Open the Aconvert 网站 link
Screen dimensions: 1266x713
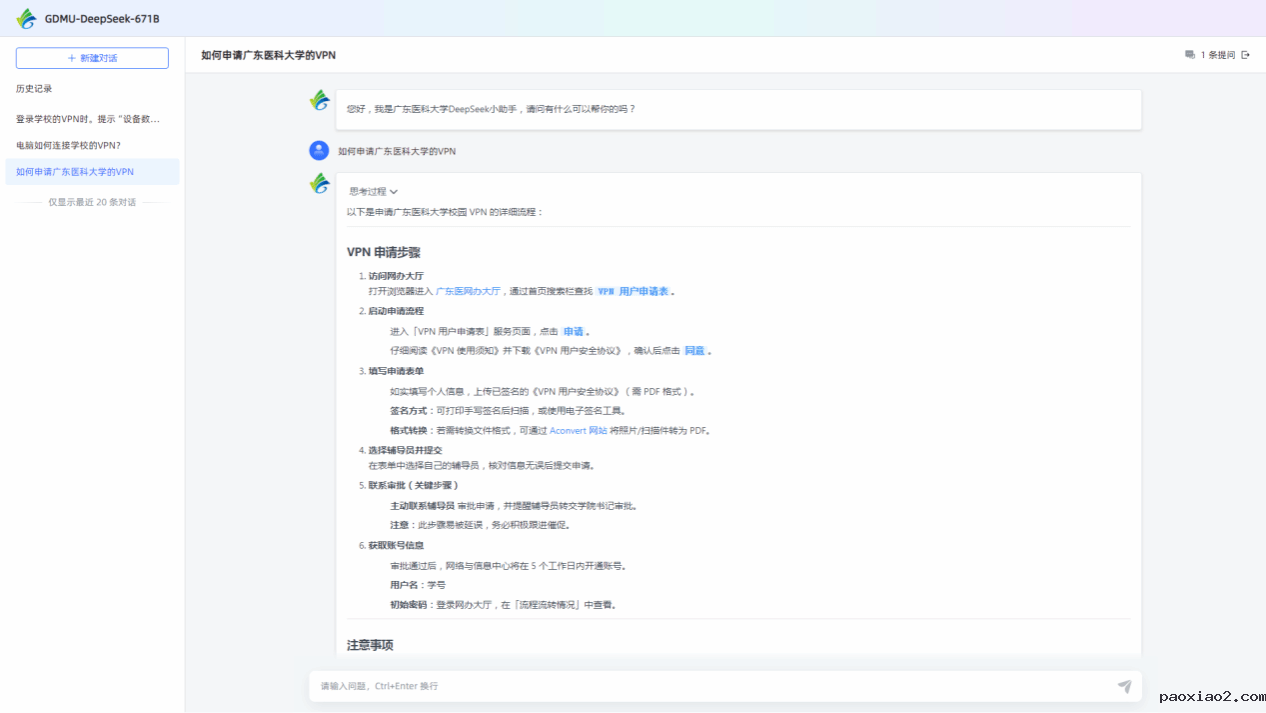[578, 431]
